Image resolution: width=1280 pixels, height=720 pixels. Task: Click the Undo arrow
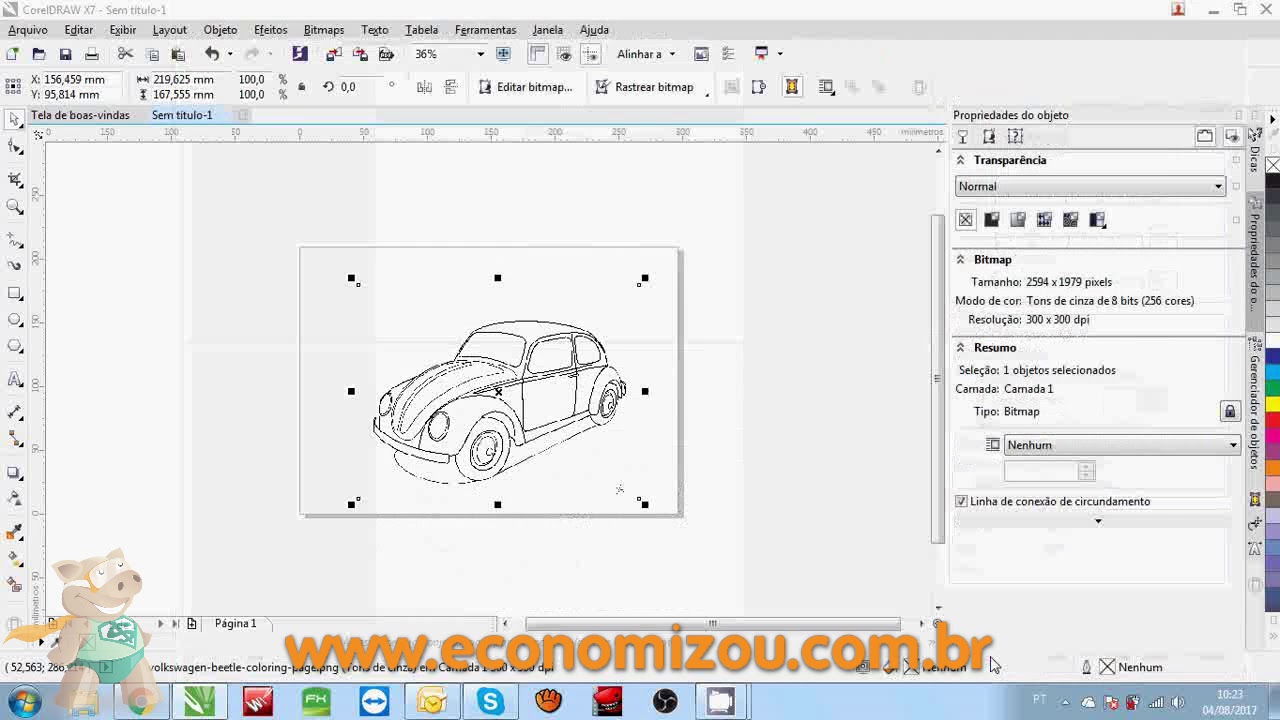(x=212, y=54)
